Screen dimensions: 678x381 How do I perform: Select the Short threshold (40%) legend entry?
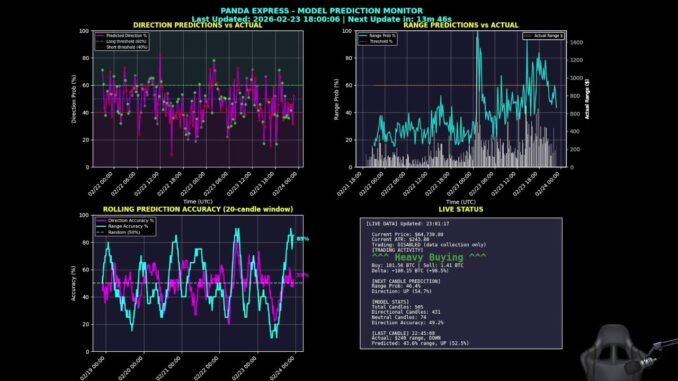click(122, 47)
